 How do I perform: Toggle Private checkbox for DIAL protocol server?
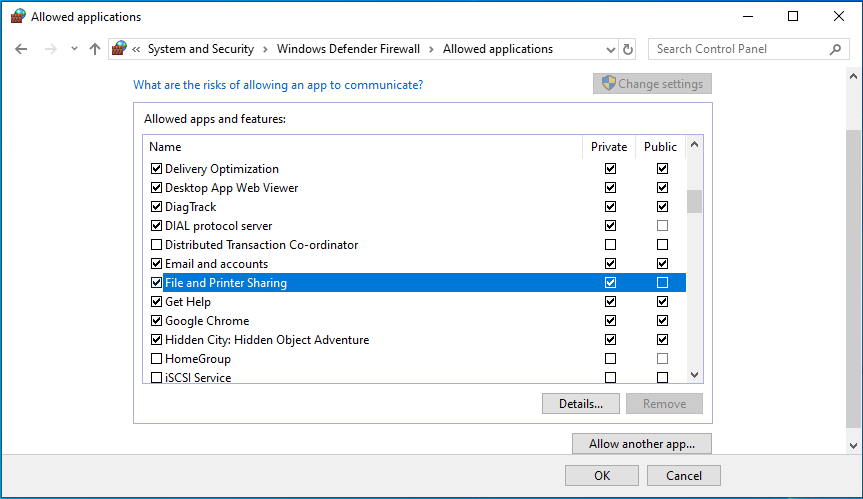click(x=610, y=226)
